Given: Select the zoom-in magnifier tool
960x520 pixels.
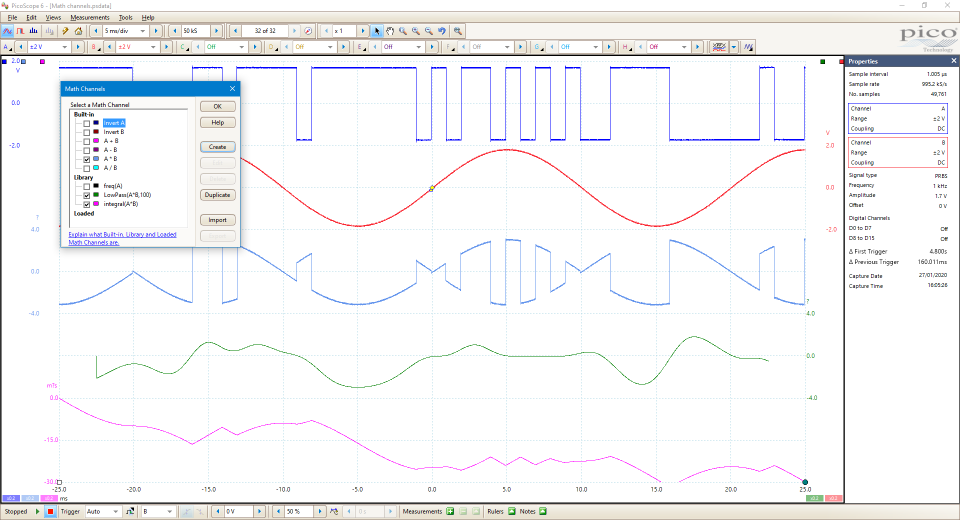Looking at the screenshot, I should 416,31.
